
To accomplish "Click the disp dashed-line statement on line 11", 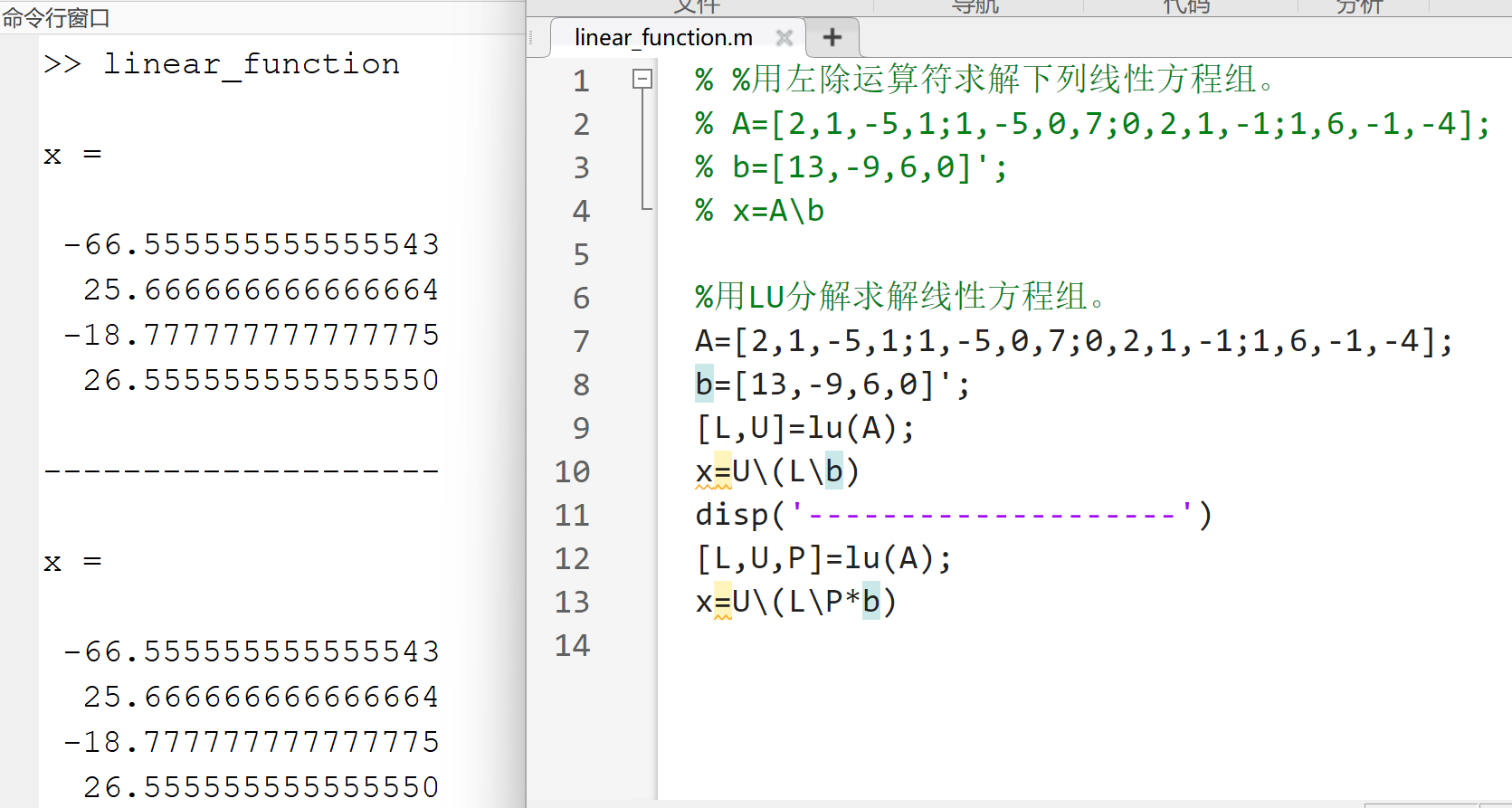I will (x=954, y=515).
